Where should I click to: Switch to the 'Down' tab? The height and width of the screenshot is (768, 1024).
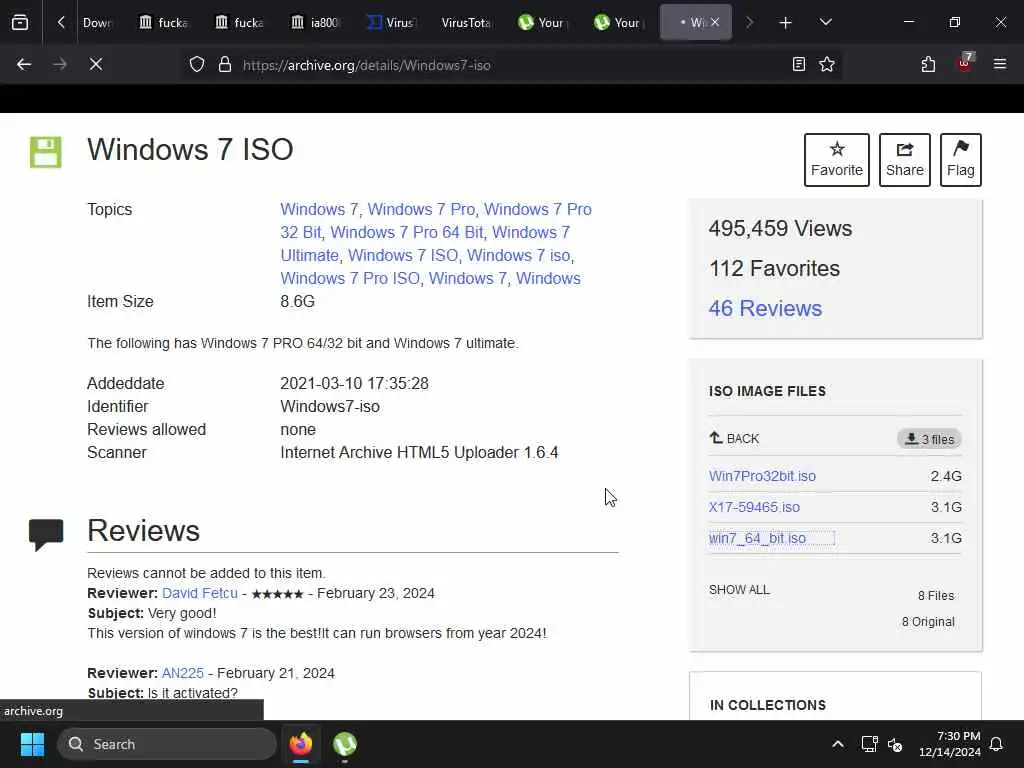coord(97,23)
